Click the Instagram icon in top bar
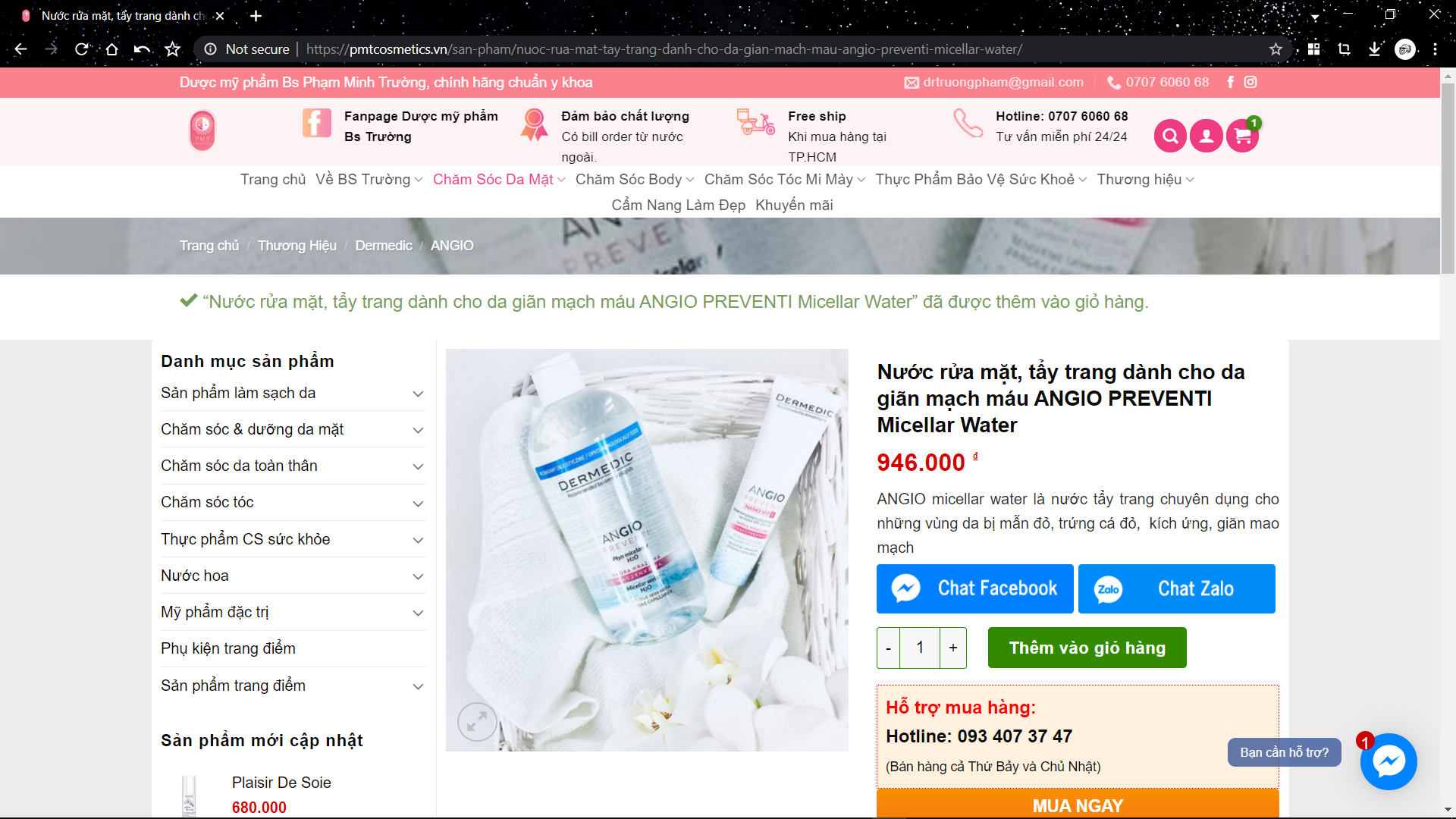The image size is (1456, 819). tap(1250, 82)
